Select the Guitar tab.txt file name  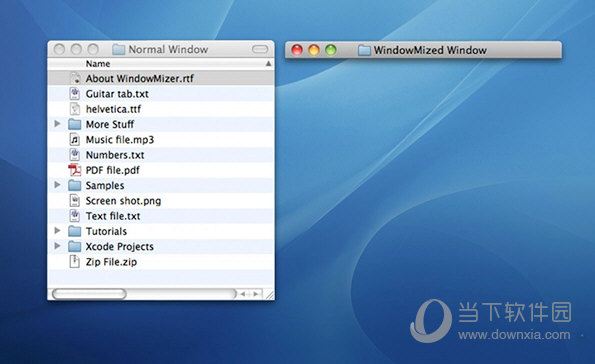[x=117, y=94]
